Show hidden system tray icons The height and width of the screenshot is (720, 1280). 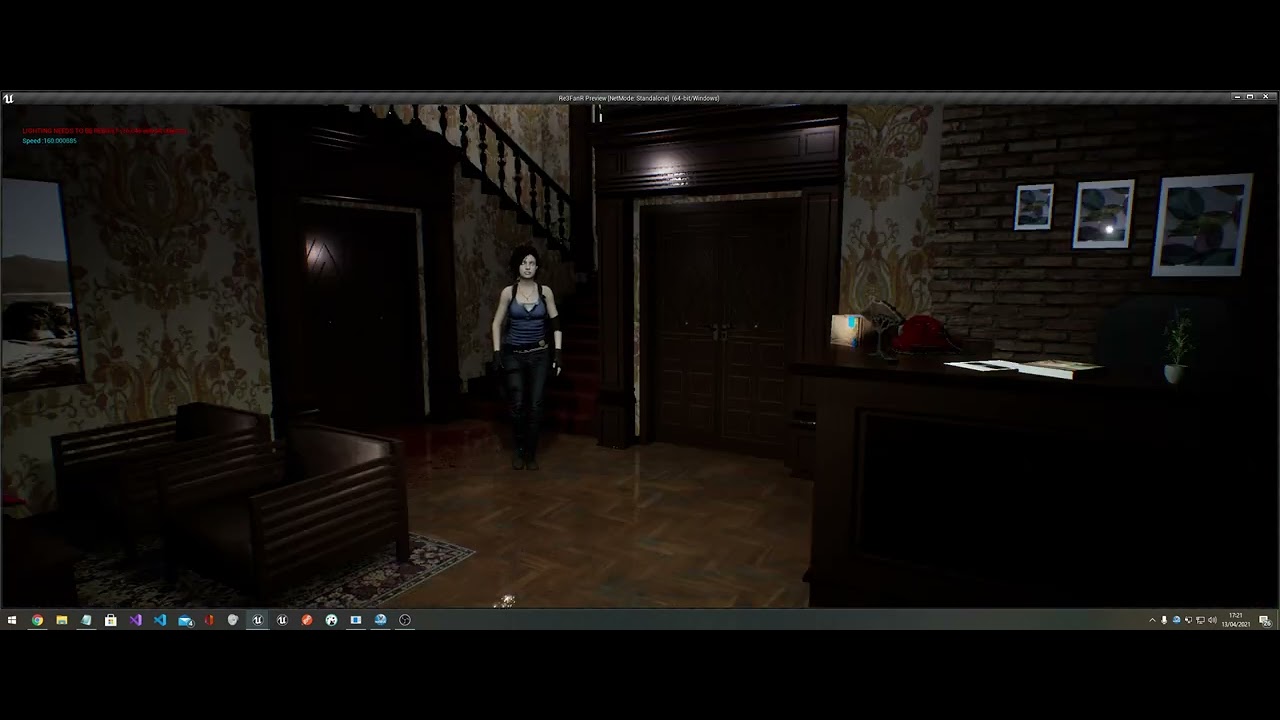[x=1152, y=620]
